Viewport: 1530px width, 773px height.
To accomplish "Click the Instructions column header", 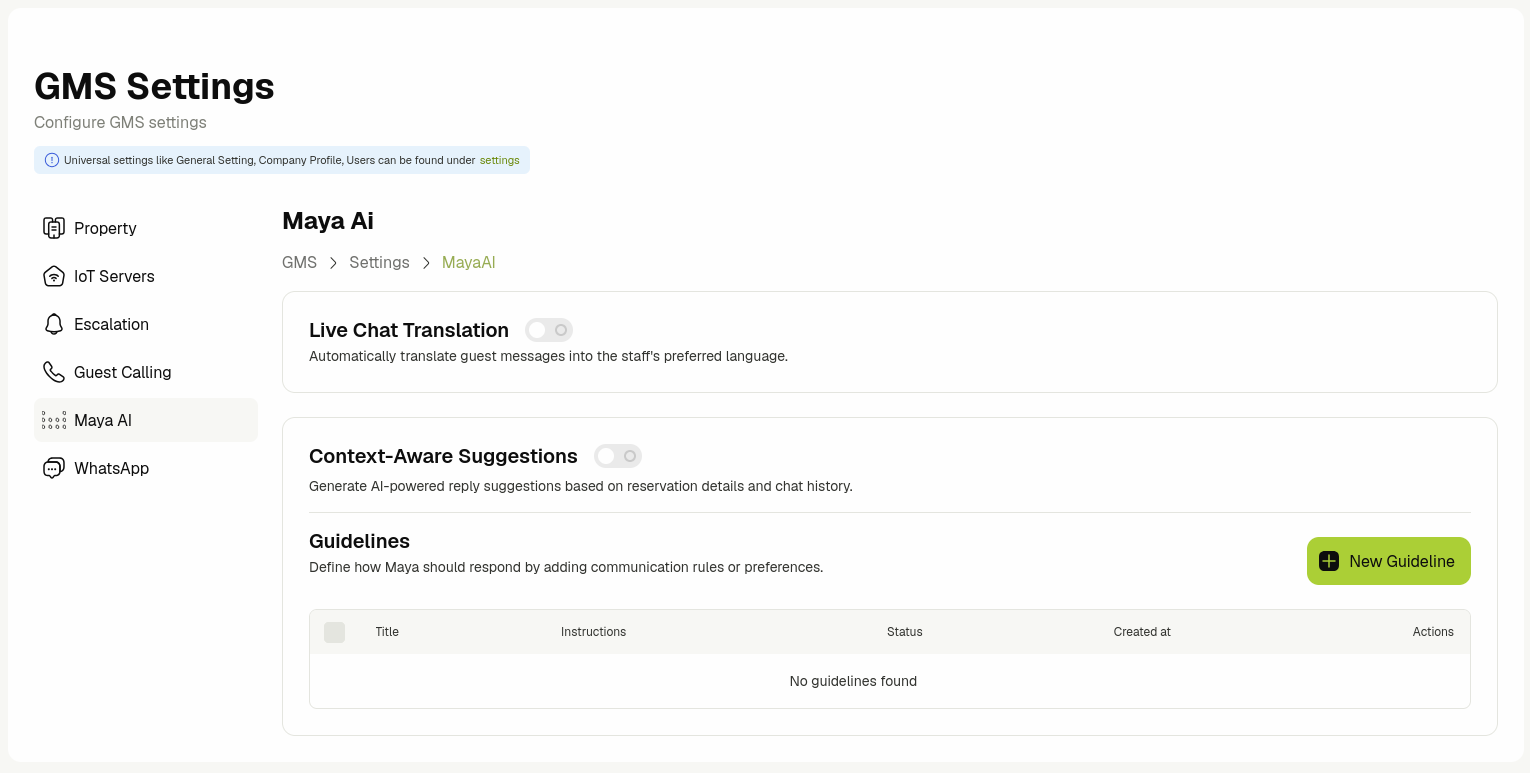I will point(594,632).
